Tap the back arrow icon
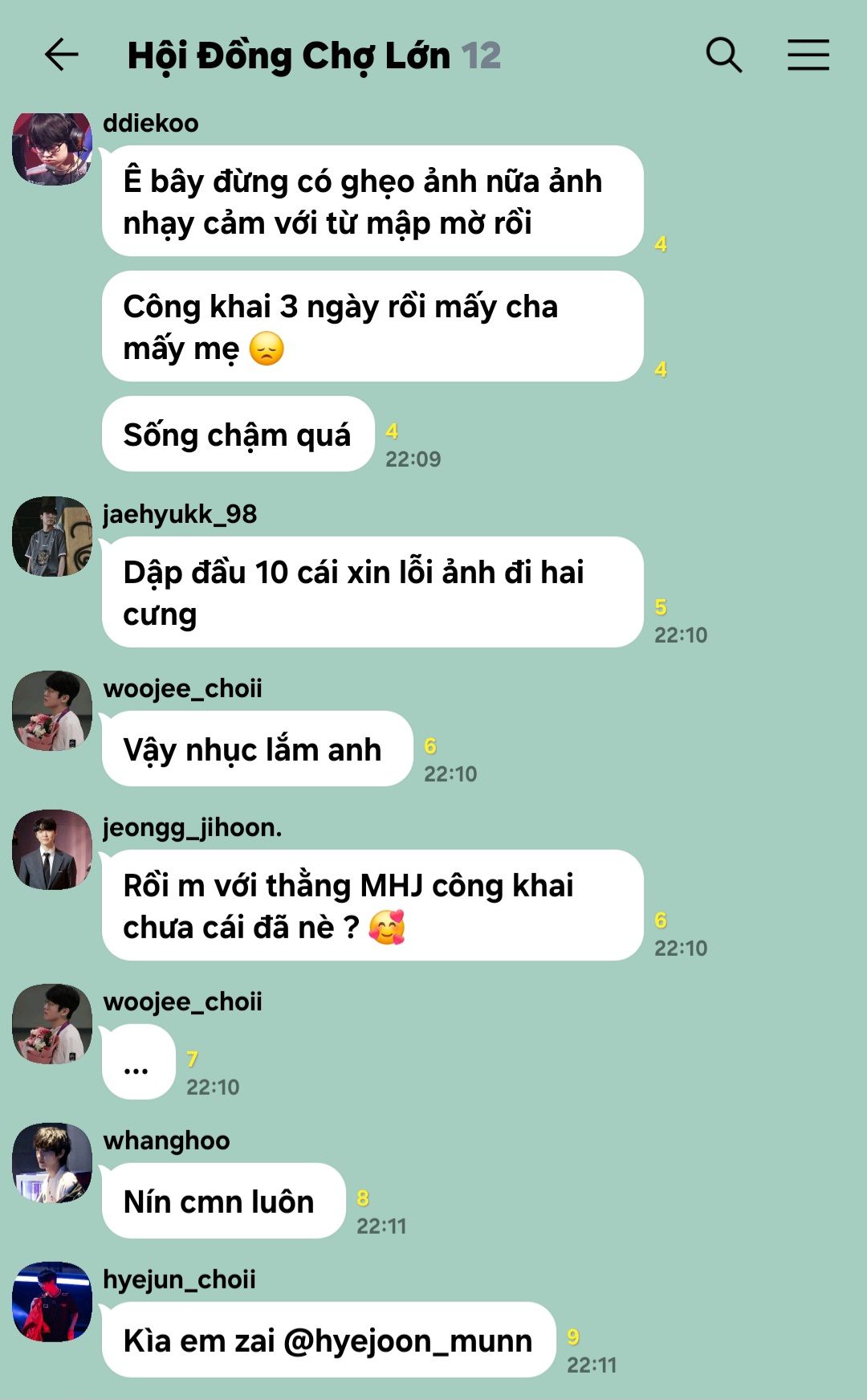This screenshot has height=1400, width=867. click(61, 55)
